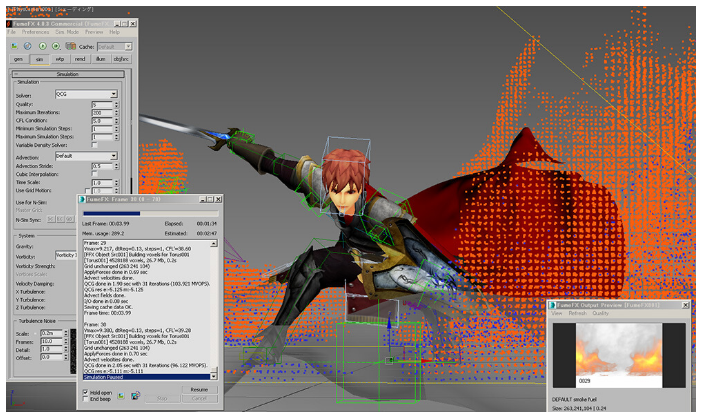This screenshot has width=701, height=417.
Task: Open Quality menu in Output Preview window
Action: pyautogui.click(x=600, y=313)
